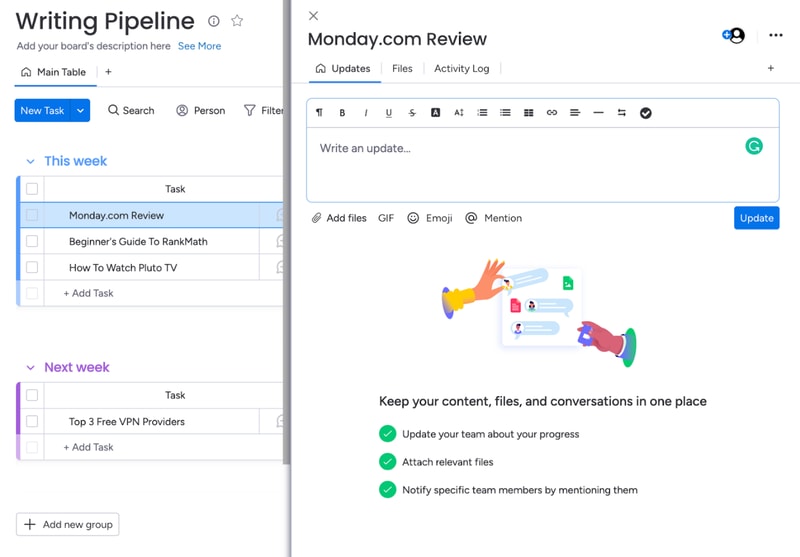Open the text color tool
Image resolution: width=800 pixels, height=557 pixels.
point(435,113)
